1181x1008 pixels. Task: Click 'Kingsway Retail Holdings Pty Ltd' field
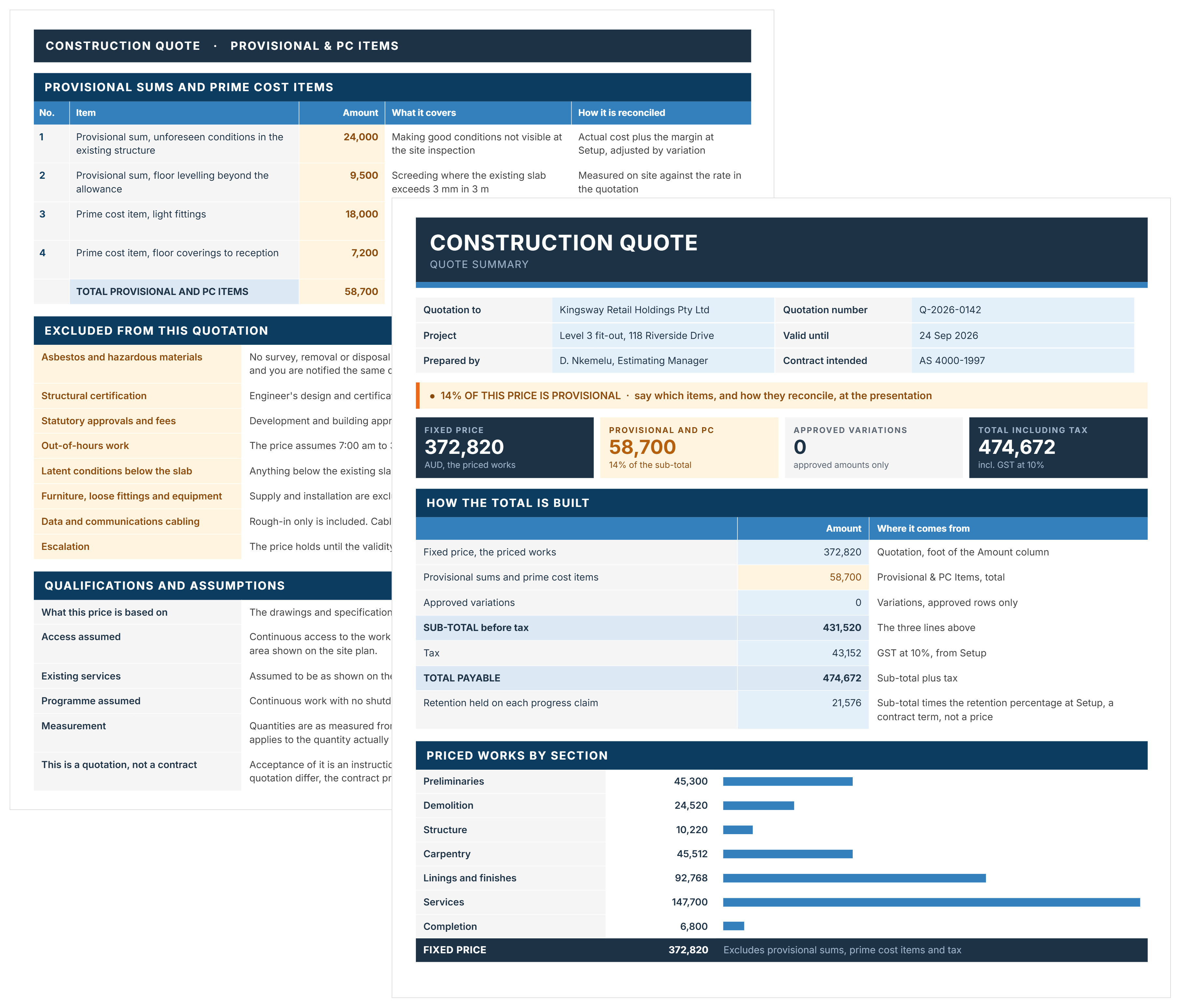663,310
